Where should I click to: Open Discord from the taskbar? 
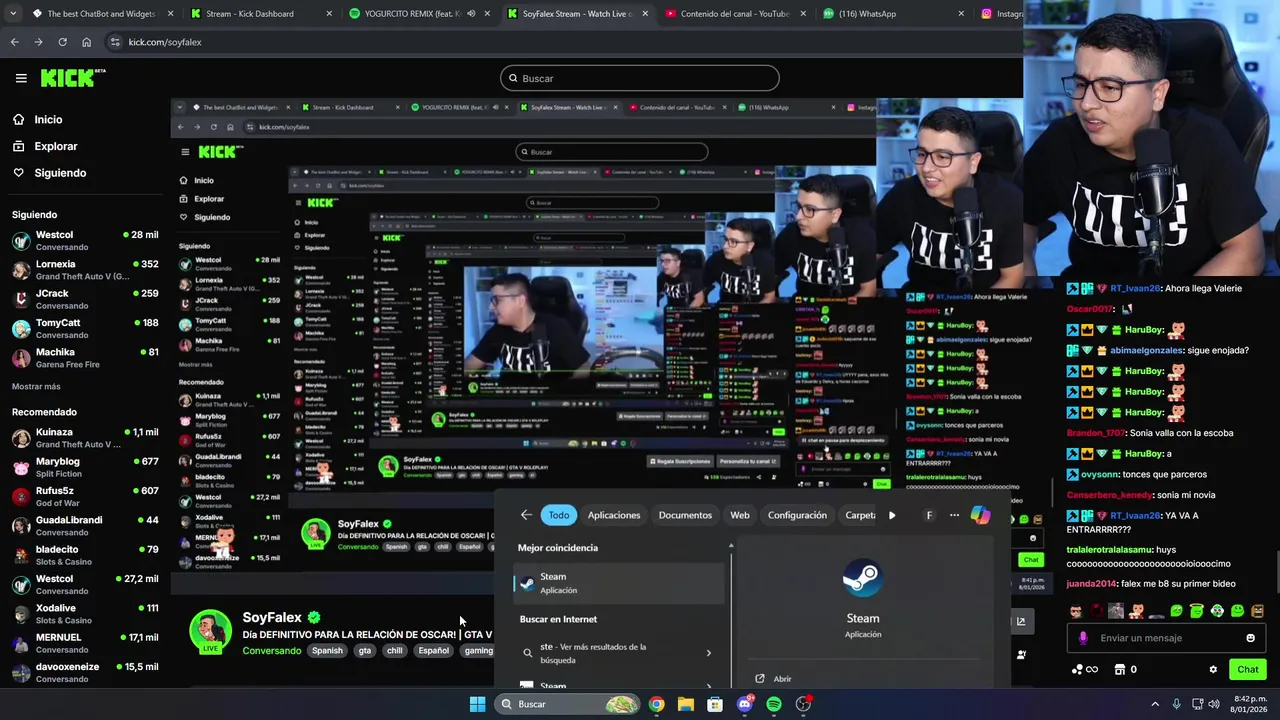[x=744, y=704]
